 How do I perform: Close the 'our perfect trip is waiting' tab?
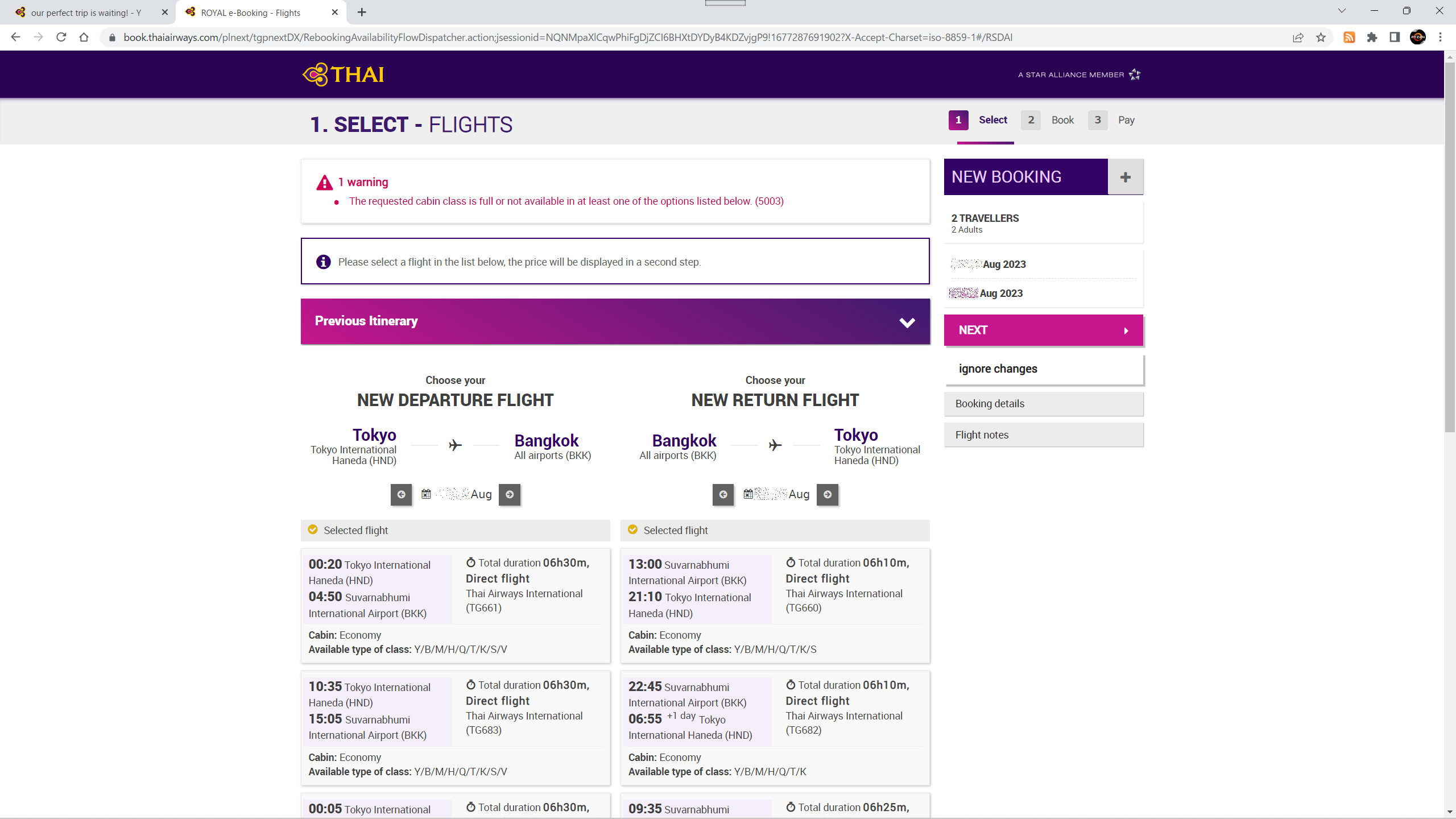point(165,12)
